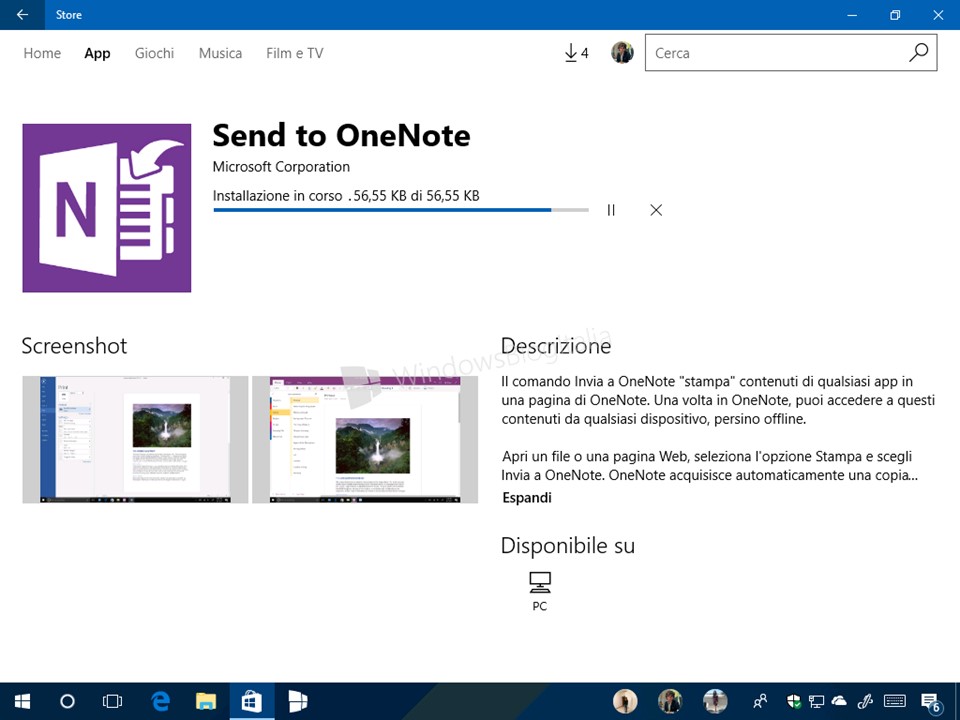Screen dimensions: 960x720
Task: Click the PC device icon under Disponibile su
Action: (x=539, y=583)
